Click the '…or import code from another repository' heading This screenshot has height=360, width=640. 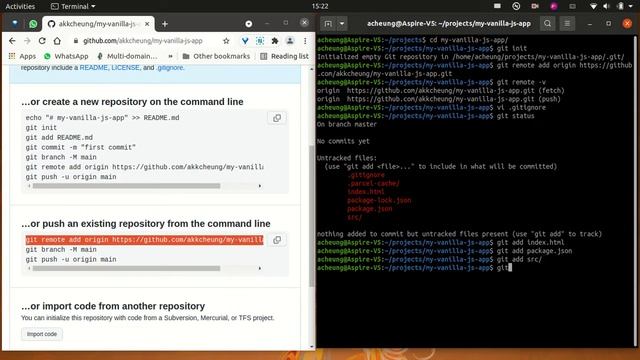pos(113,306)
